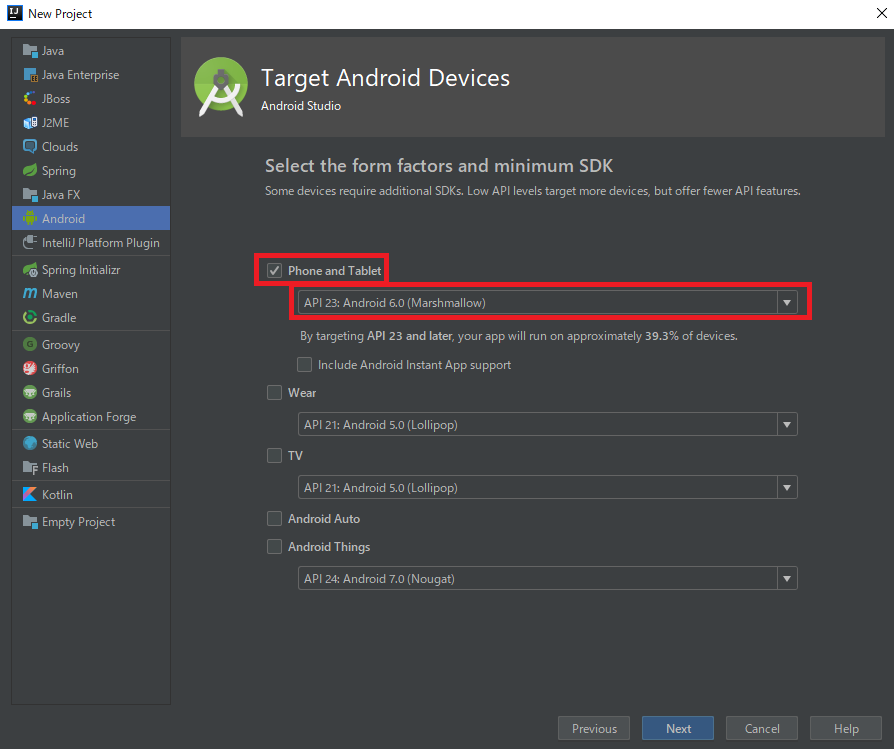The width and height of the screenshot is (894, 749).
Task: Choose Maven project type label
Action: tap(60, 294)
